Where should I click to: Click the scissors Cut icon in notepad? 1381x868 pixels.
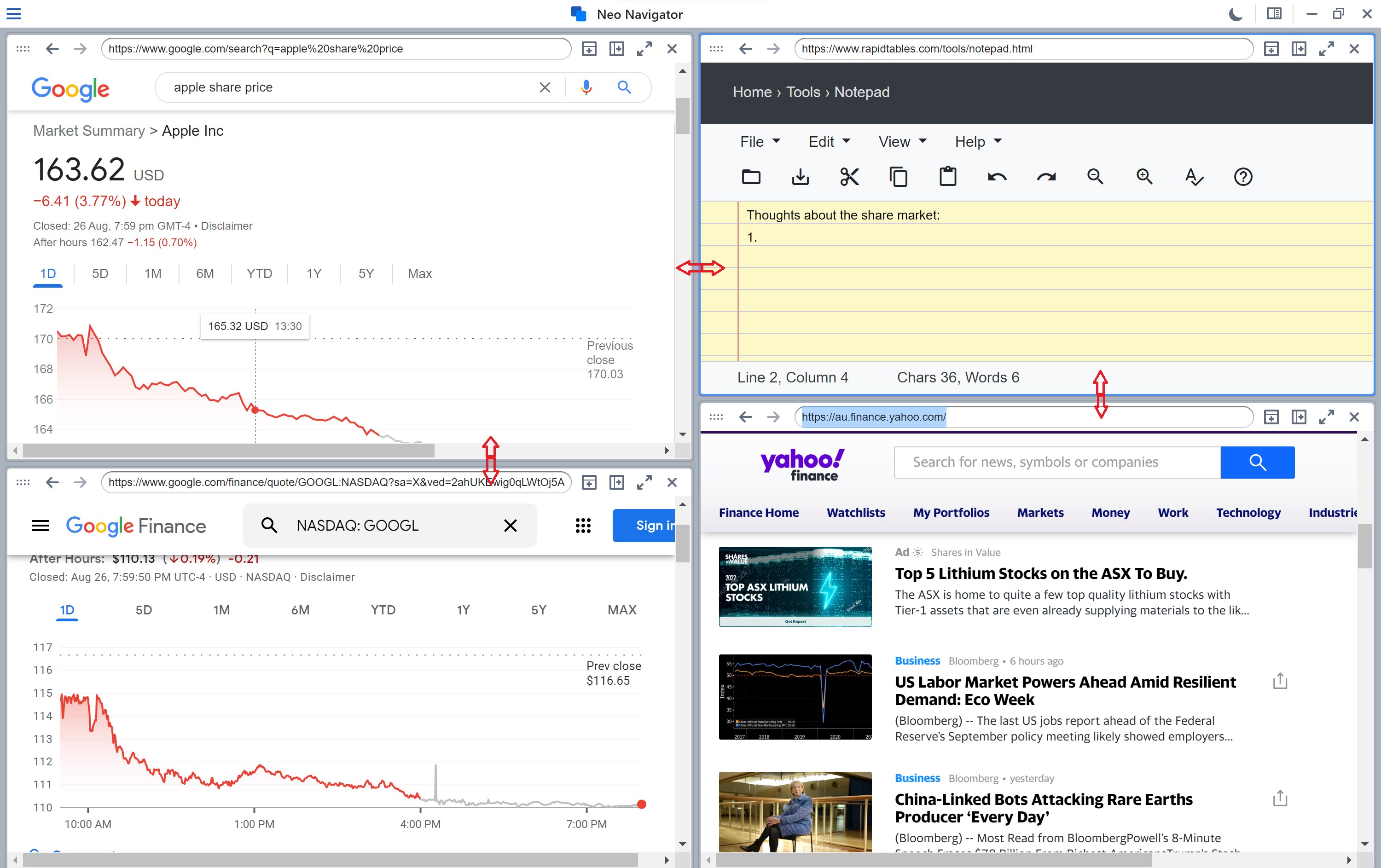coord(849,177)
